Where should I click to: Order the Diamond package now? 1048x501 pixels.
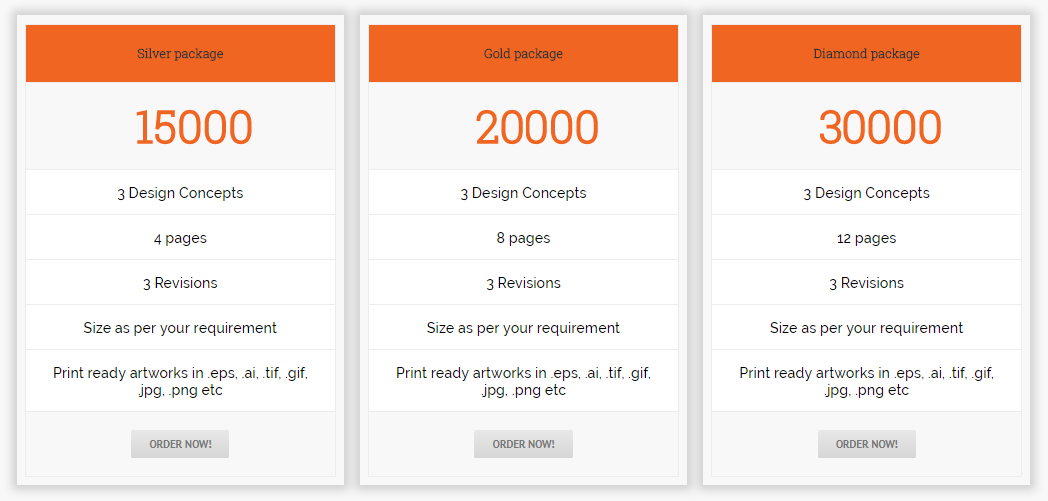pyautogui.click(x=866, y=444)
